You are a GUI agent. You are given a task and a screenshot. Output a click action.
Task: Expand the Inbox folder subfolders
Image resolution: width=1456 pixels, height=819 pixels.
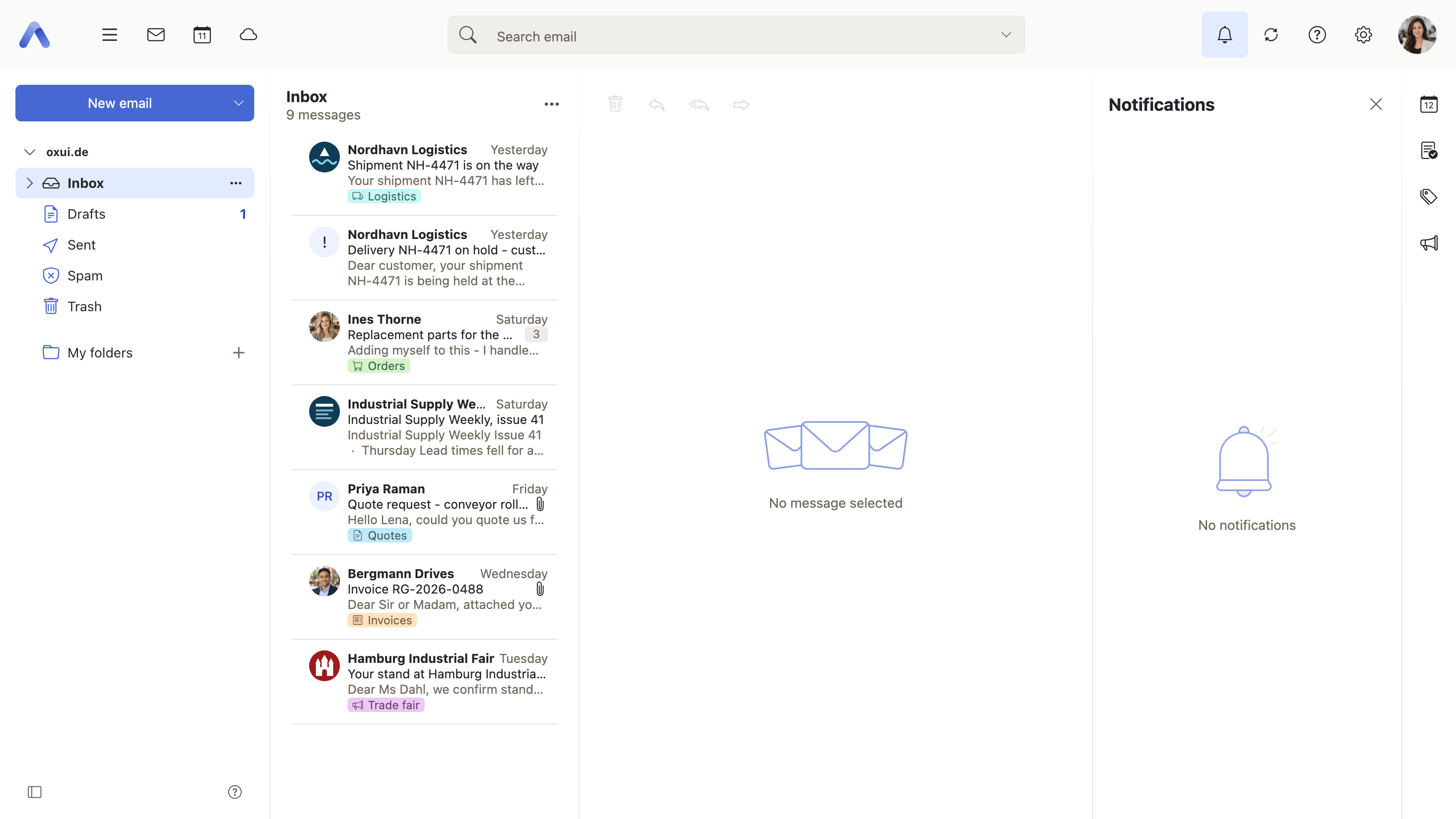[30, 183]
